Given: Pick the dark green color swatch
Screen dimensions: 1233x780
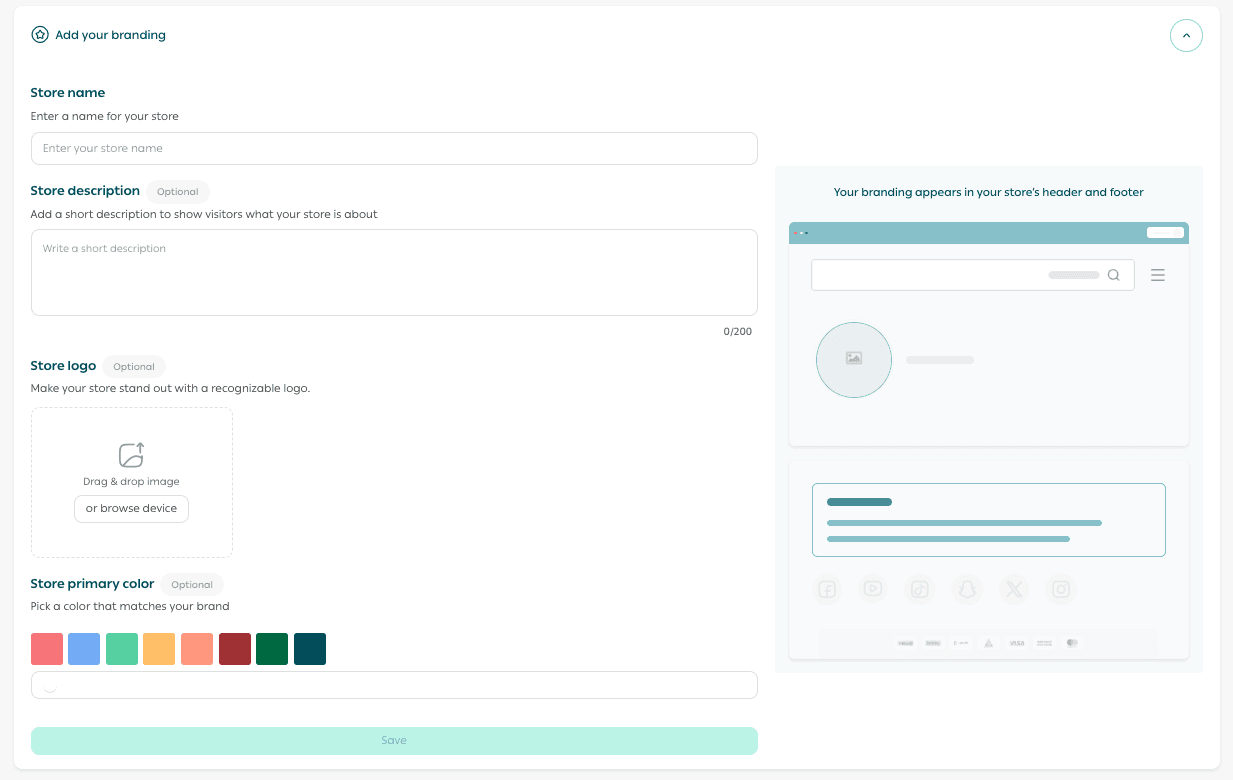Looking at the screenshot, I should 272,649.
